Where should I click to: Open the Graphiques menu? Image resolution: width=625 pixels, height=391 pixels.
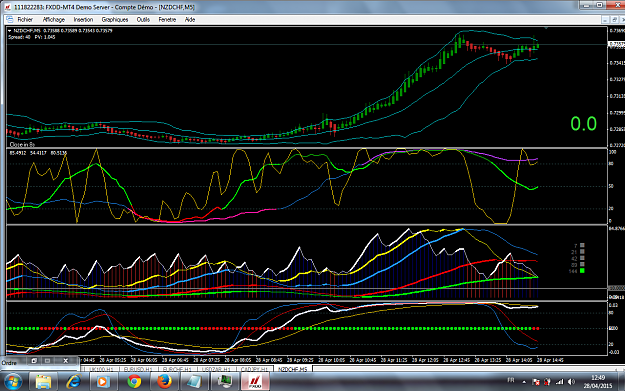pyautogui.click(x=115, y=20)
